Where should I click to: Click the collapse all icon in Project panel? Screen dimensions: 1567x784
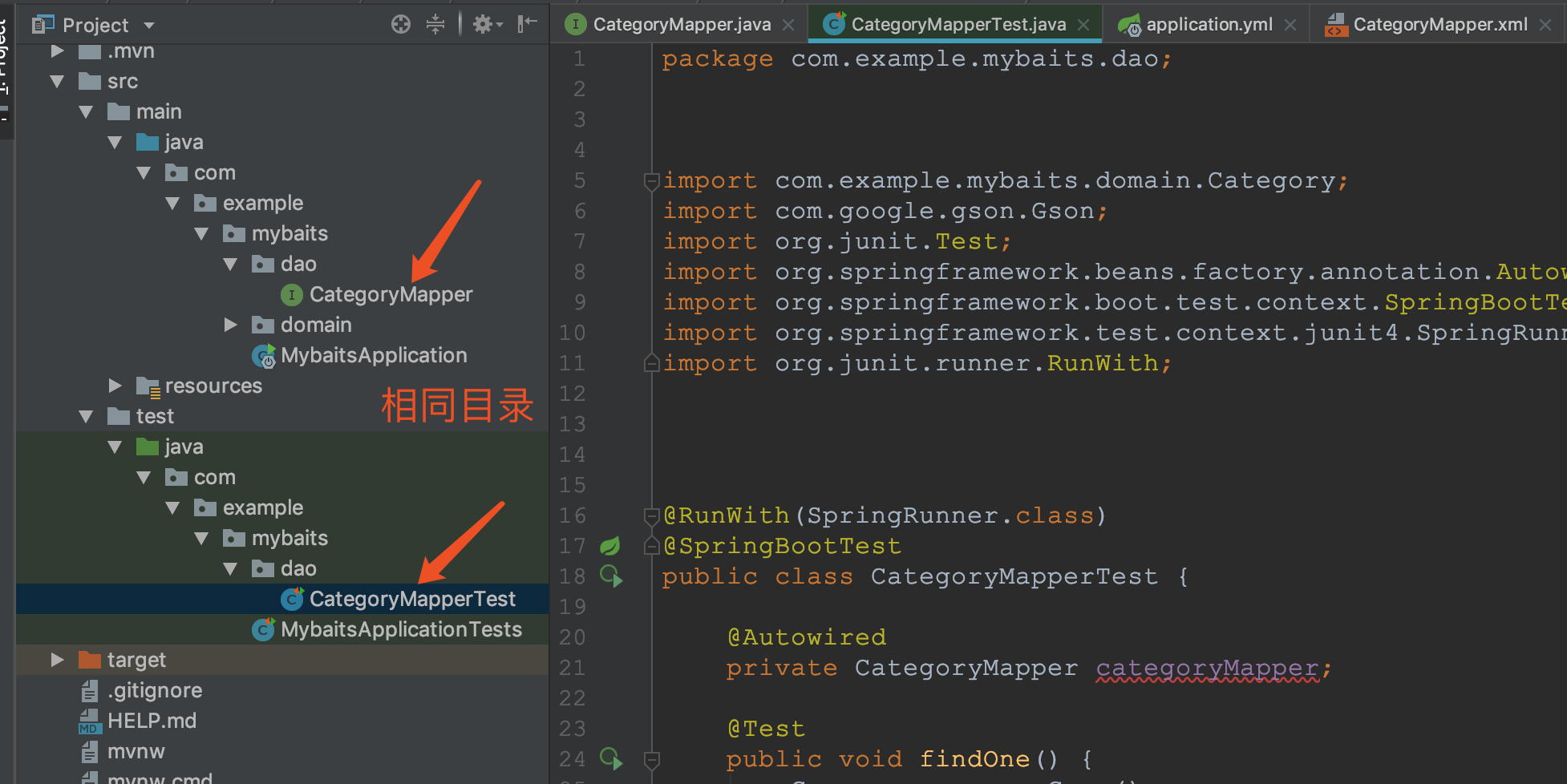point(435,24)
